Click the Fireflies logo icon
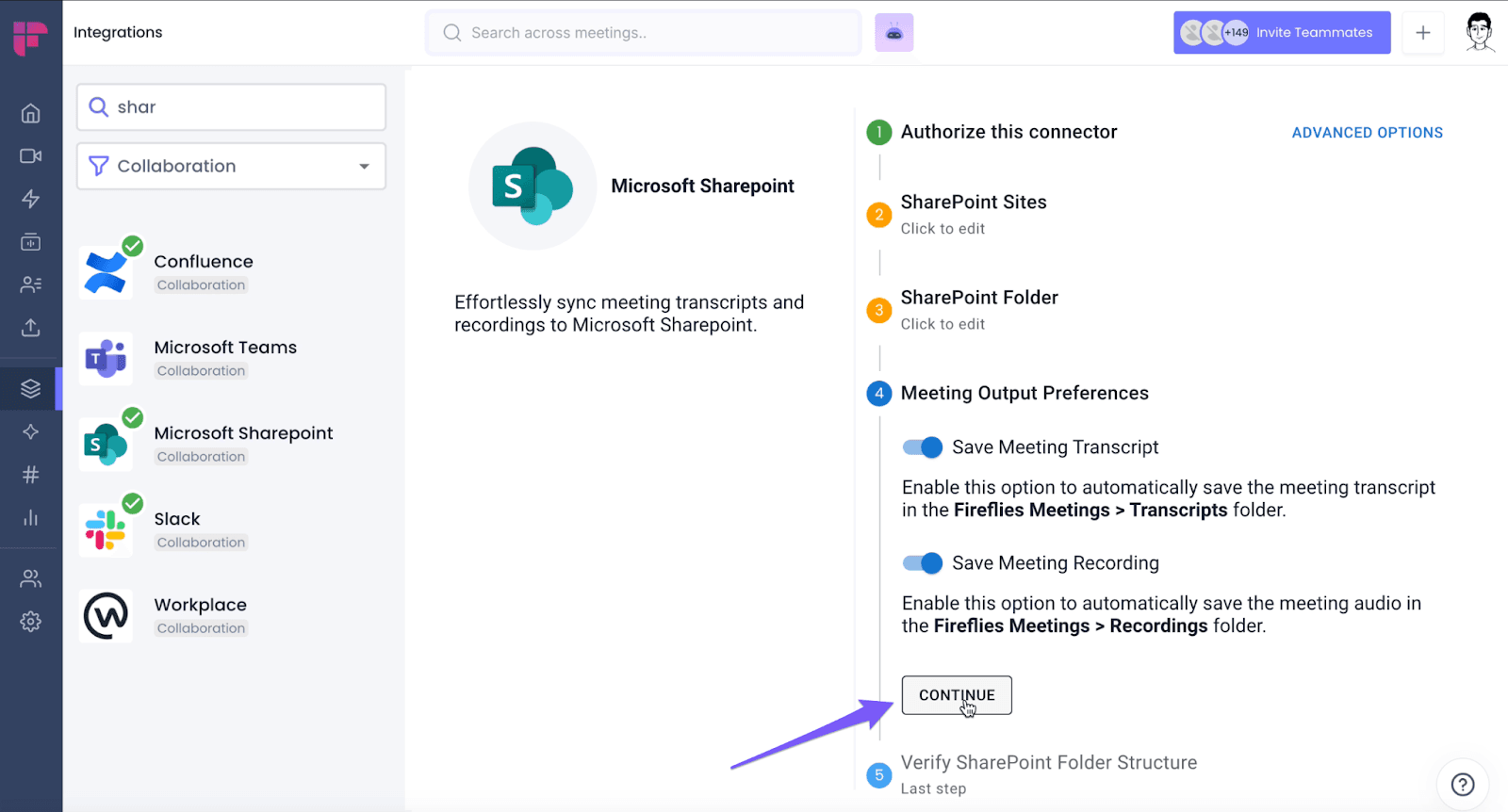 pos(30,38)
